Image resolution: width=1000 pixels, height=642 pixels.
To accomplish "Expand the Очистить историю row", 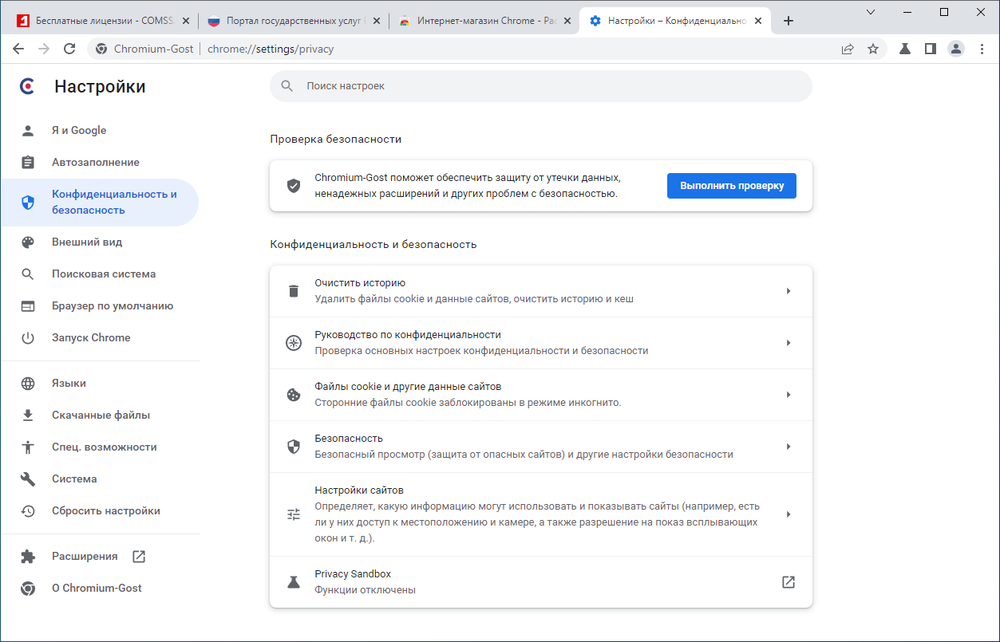I will [540, 291].
